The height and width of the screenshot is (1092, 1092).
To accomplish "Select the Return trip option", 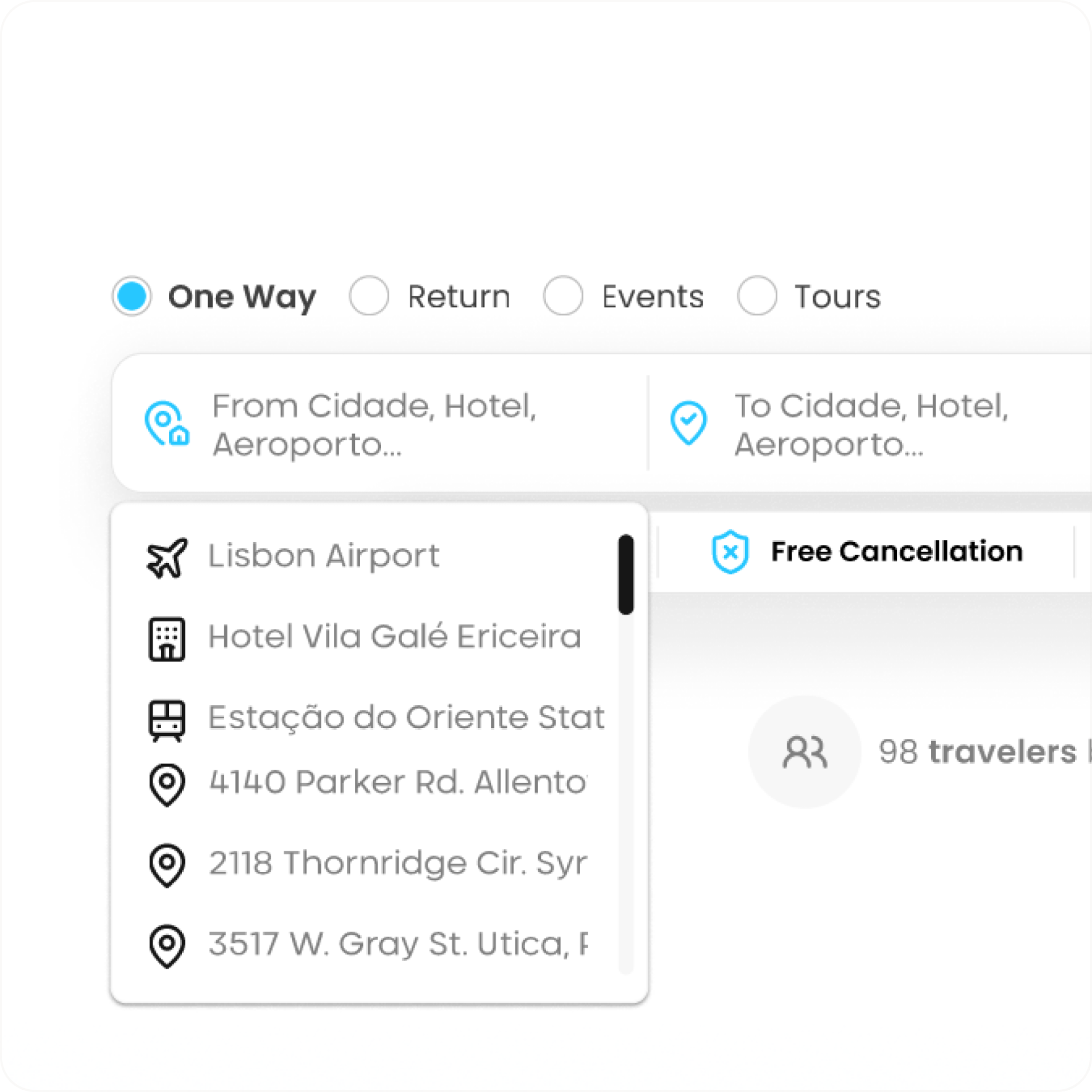I will (369, 296).
